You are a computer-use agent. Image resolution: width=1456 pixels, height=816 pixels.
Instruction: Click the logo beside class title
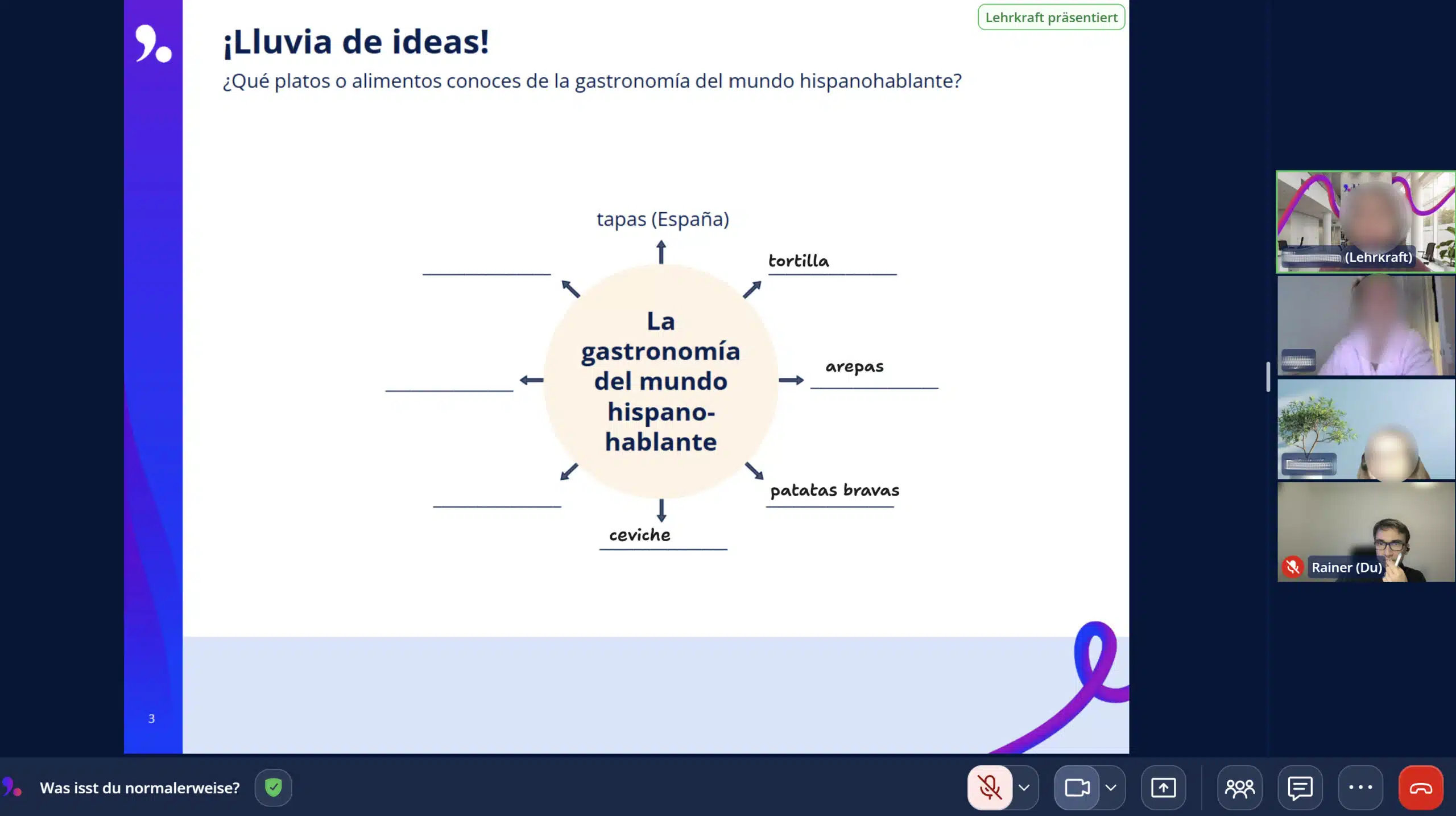11,788
